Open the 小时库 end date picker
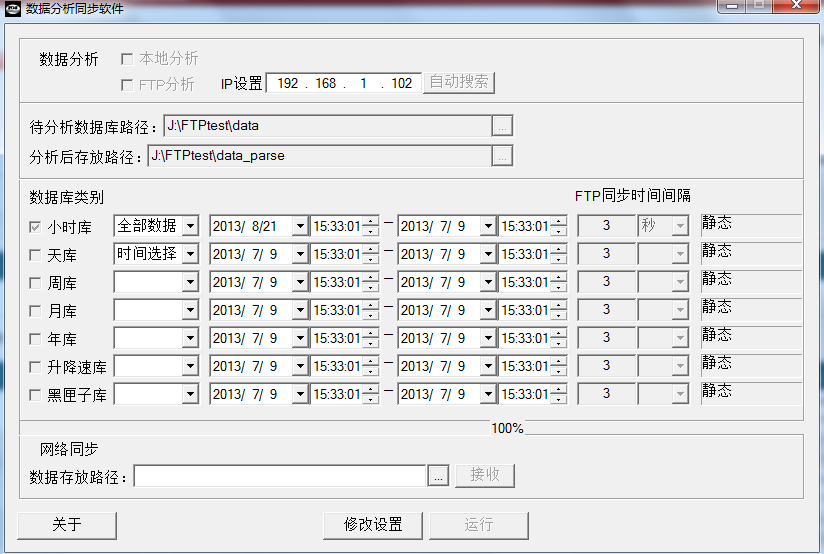Image resolution: width=824 pixels, height=554 pixels. coord(488,227)
